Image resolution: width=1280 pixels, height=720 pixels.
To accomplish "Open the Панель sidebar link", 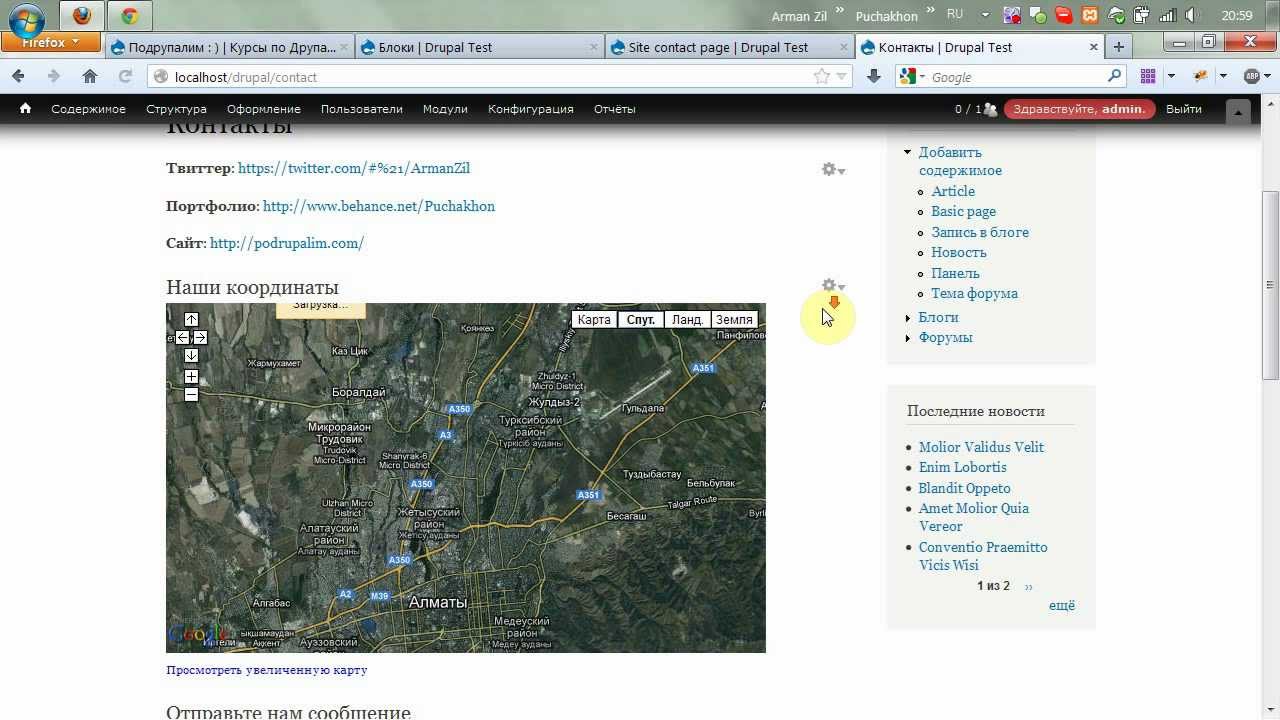I will [x=955, y=273].
